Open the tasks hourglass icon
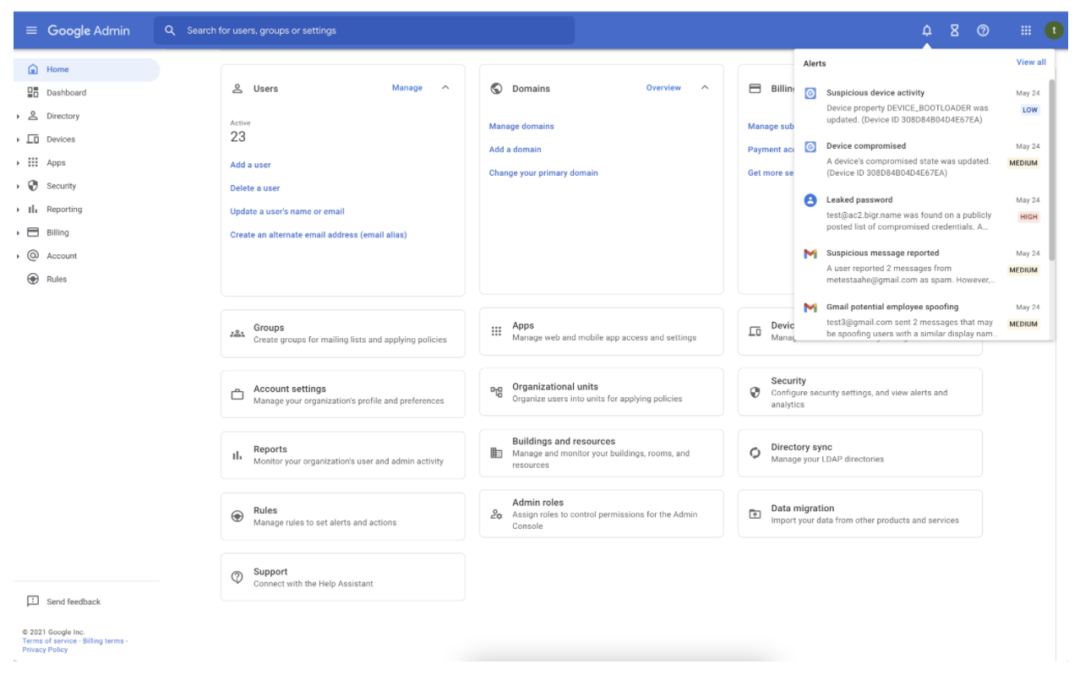Viewport: 1080px width, 675px height. [955, 30]
